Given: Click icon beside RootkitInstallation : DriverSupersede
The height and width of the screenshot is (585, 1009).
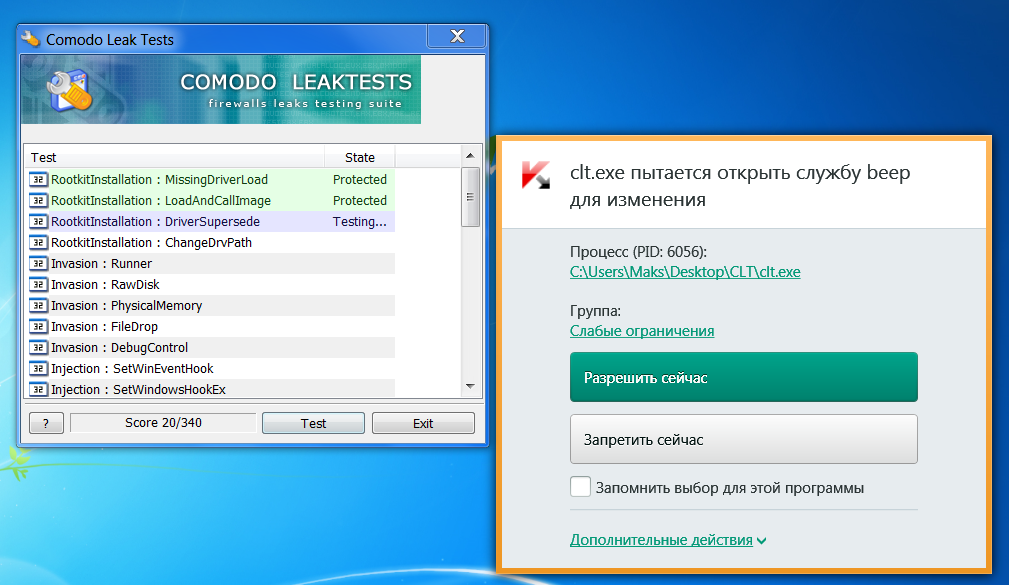Looking at the screenshot, I should (38, 221).
